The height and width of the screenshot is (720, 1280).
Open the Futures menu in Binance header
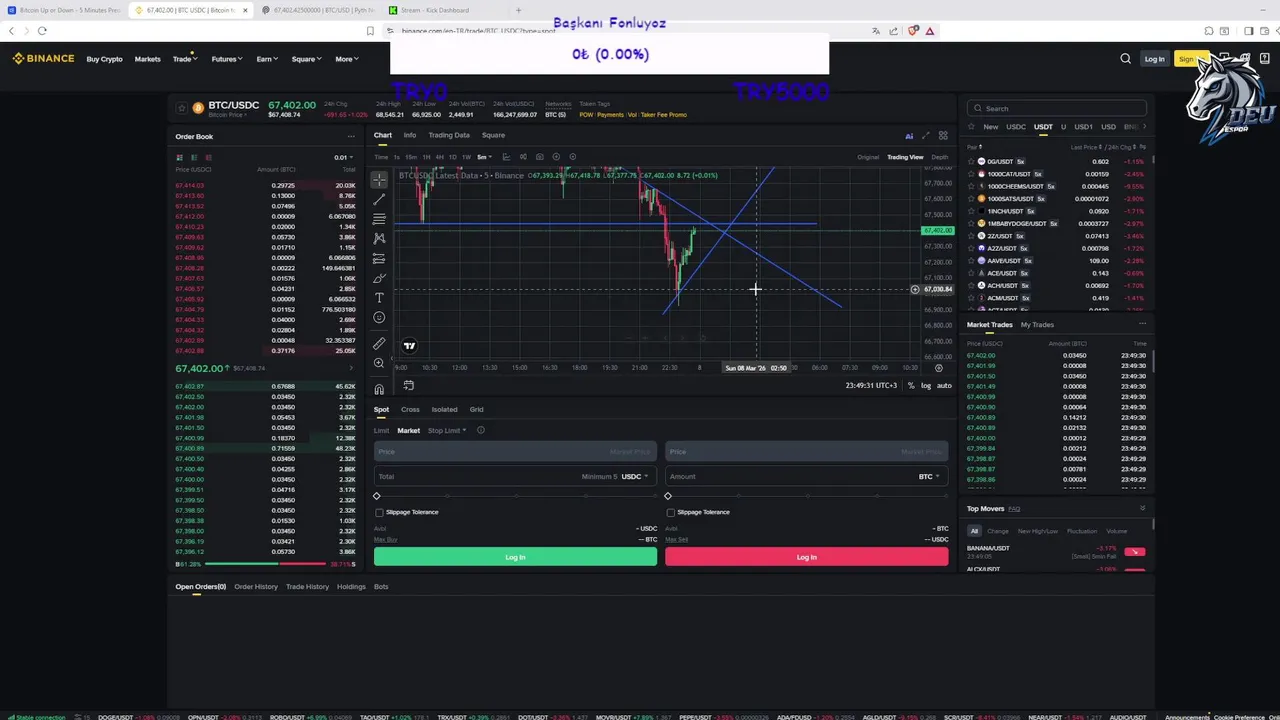tap(226, 59)
